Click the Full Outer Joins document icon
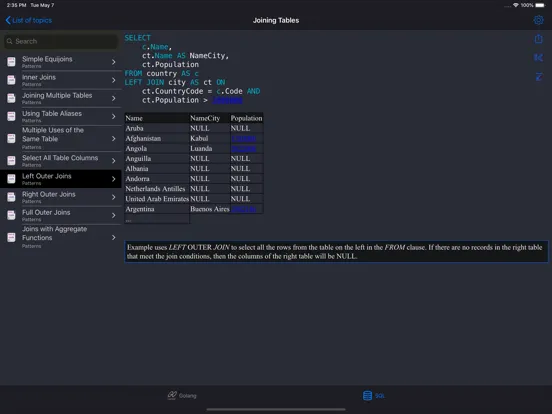The width and height of the screenshot is (552, 414). [11, 215]
